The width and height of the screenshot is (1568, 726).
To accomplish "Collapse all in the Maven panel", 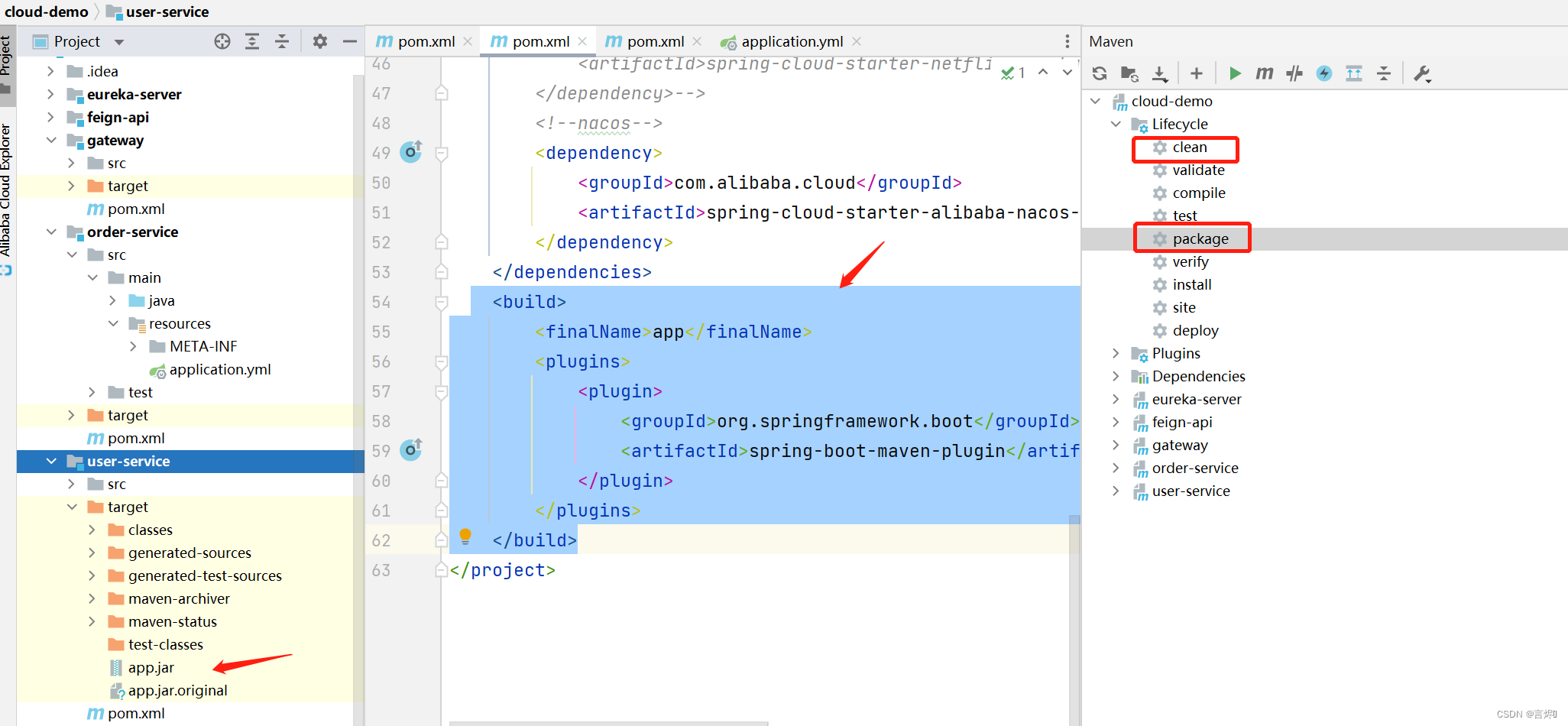I will pyautogui.click(x=1384, y=73).
